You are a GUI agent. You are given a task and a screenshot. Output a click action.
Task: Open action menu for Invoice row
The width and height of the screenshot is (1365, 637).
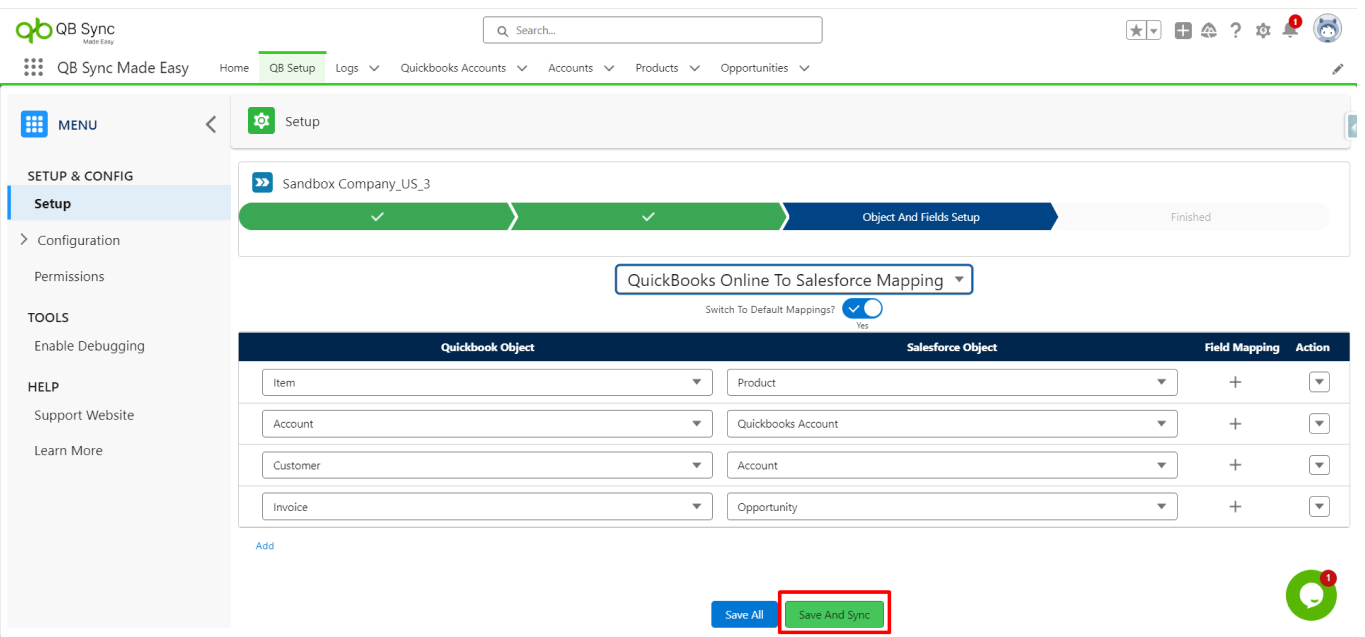point(1319,507)
